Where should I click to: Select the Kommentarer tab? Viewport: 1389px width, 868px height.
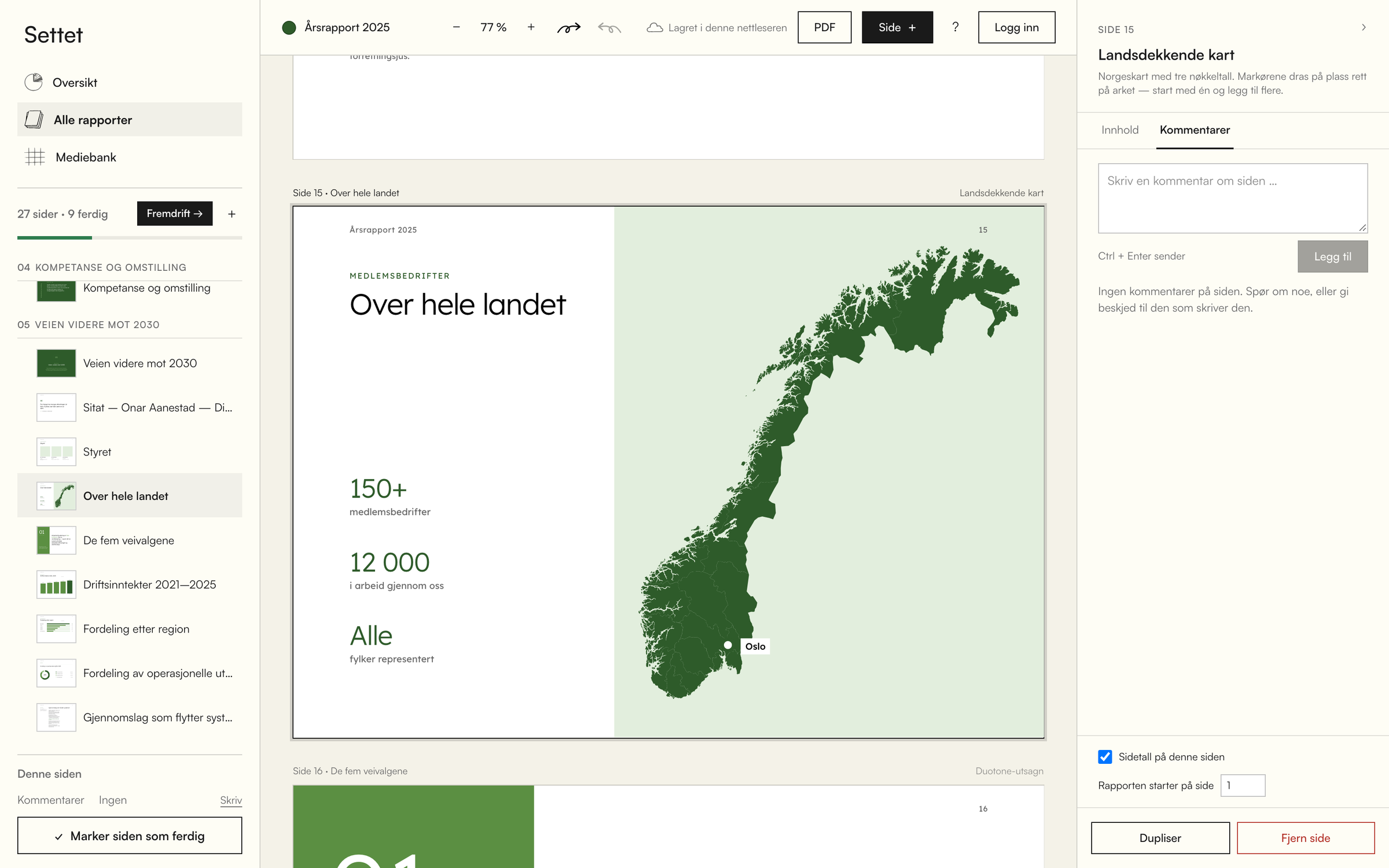(x=1195, y=130)
